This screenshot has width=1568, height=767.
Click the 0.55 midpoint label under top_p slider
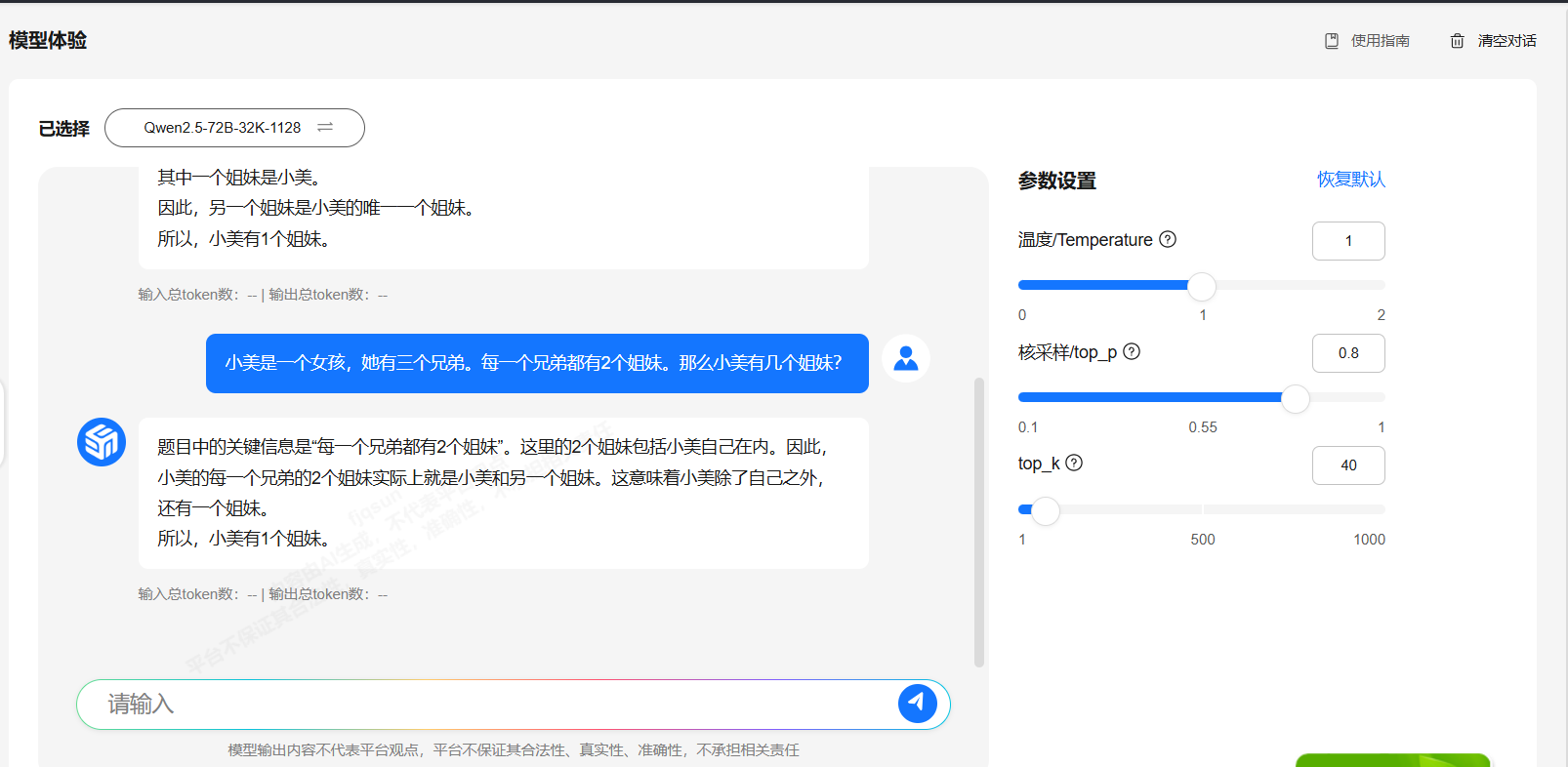1203,427
